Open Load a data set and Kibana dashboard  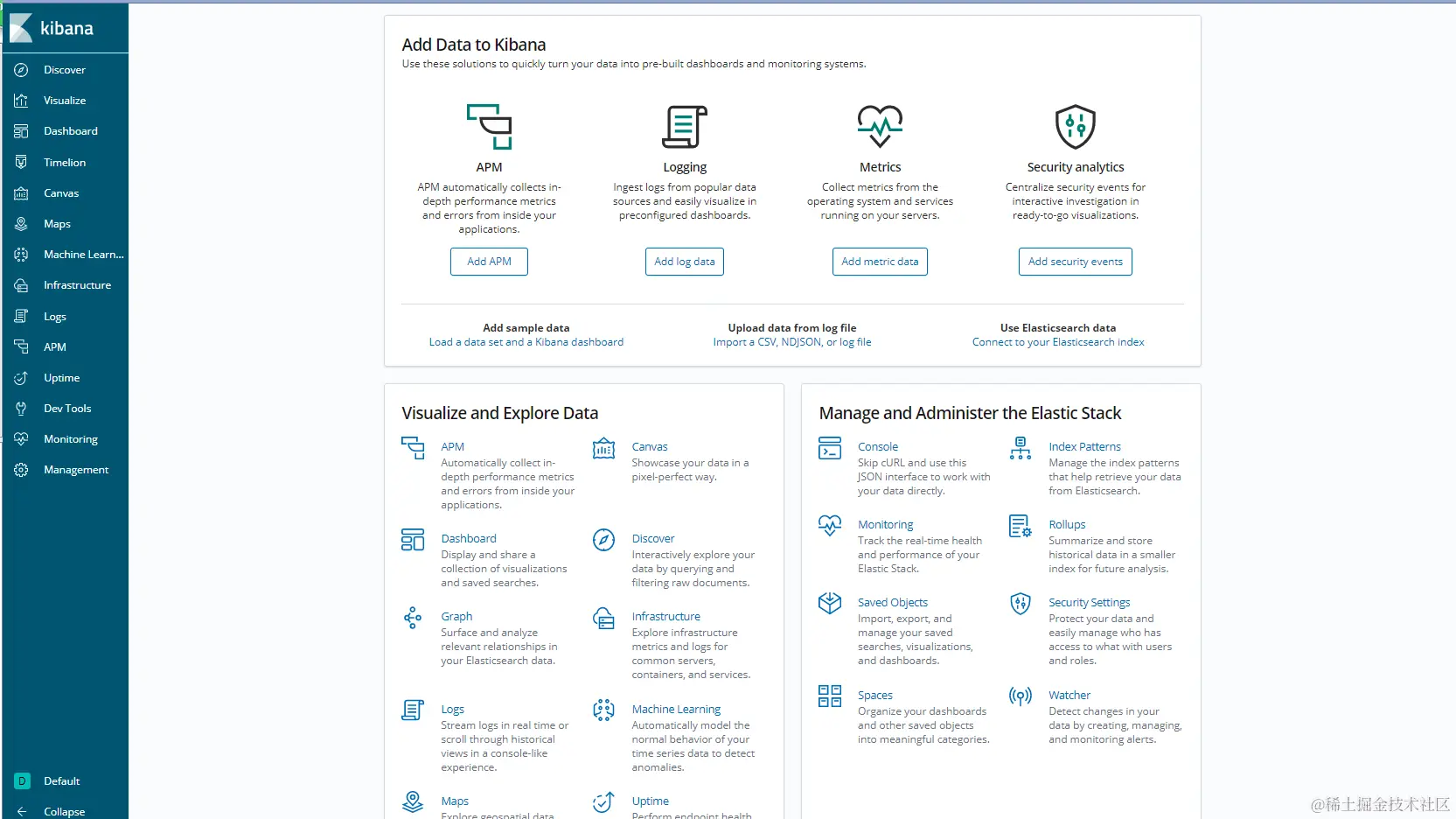[526, 342]
